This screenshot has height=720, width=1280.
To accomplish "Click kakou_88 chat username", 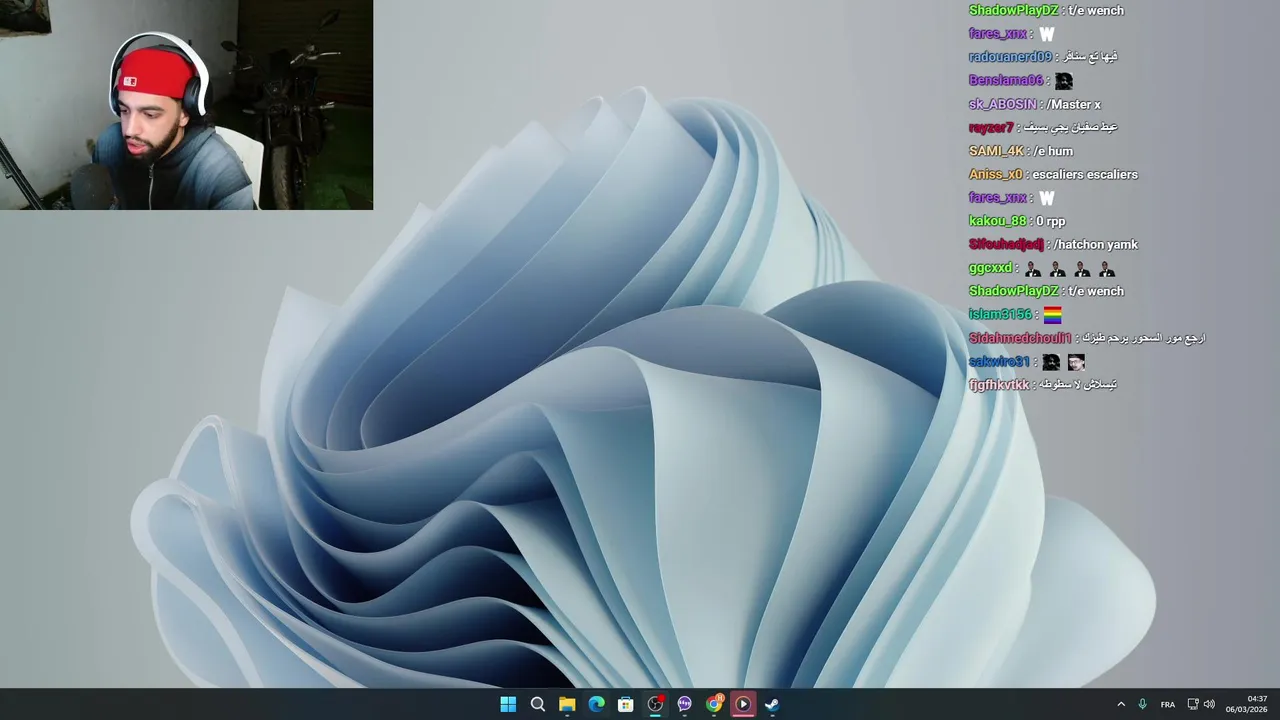I will pyautogui.click(x=997, y=221).
